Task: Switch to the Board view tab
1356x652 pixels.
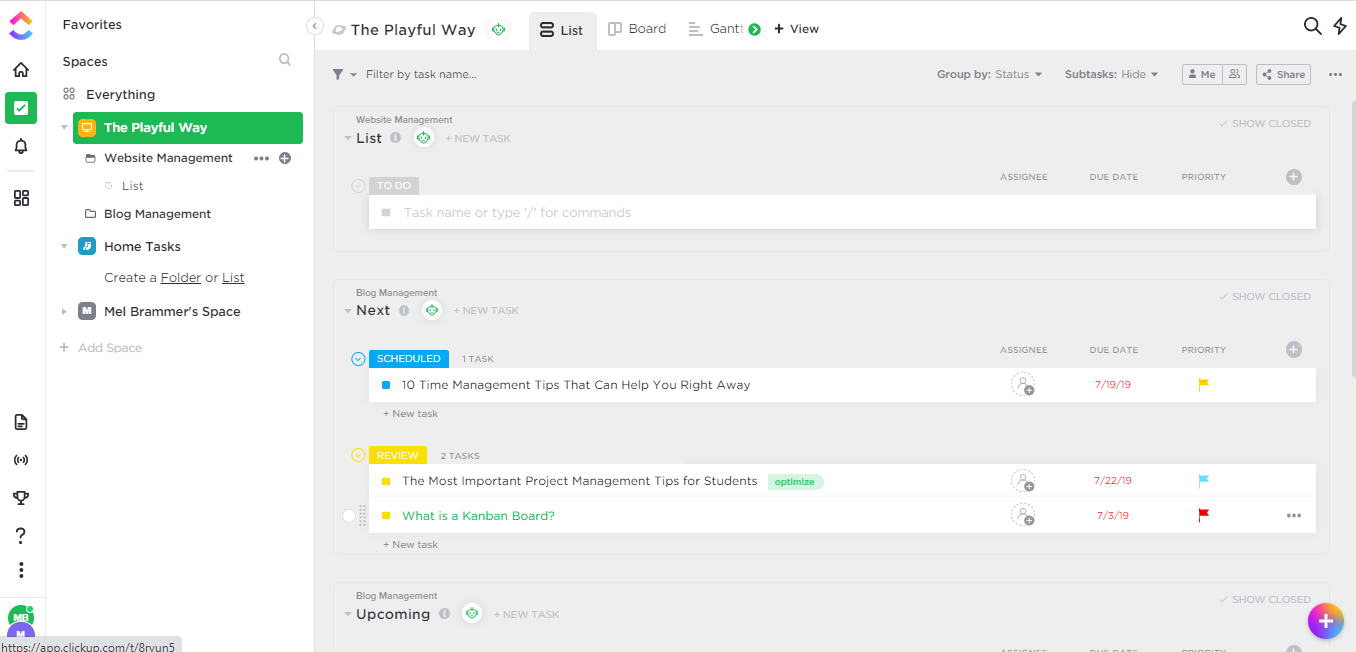Action: coord(637,29)
